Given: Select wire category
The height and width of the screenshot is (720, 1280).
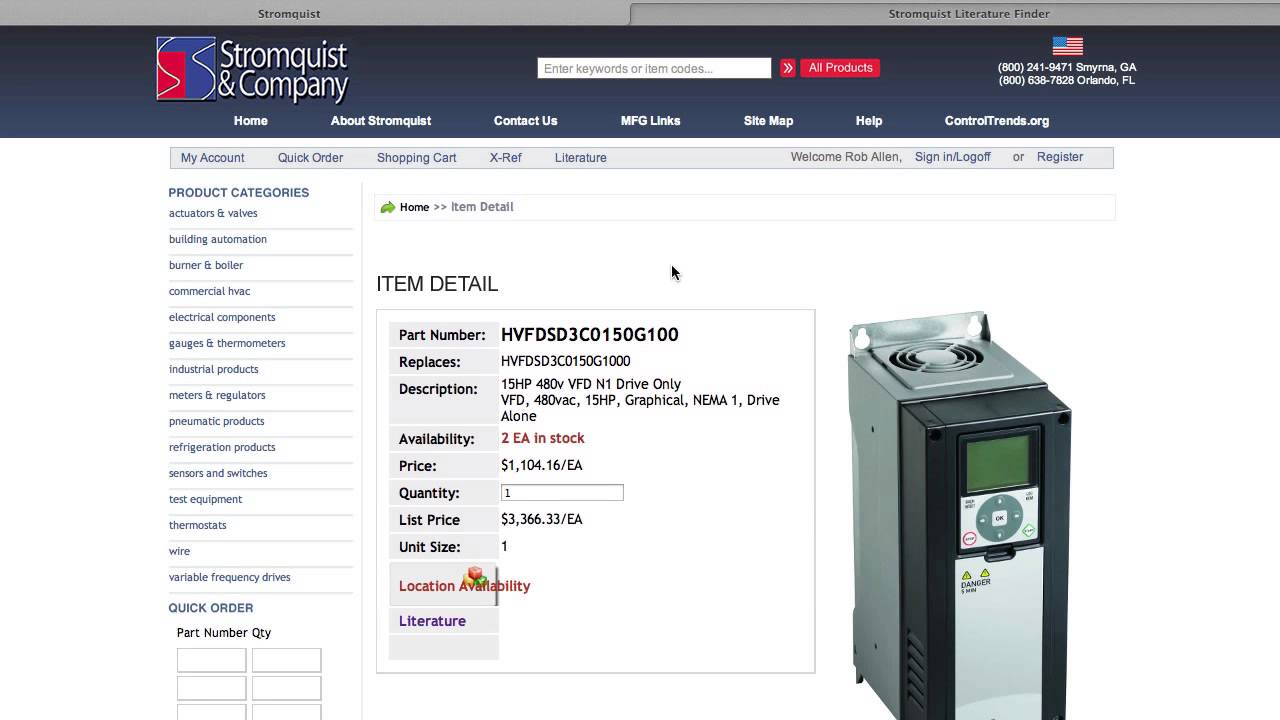Looking at the screenshot, I should 179,551.
